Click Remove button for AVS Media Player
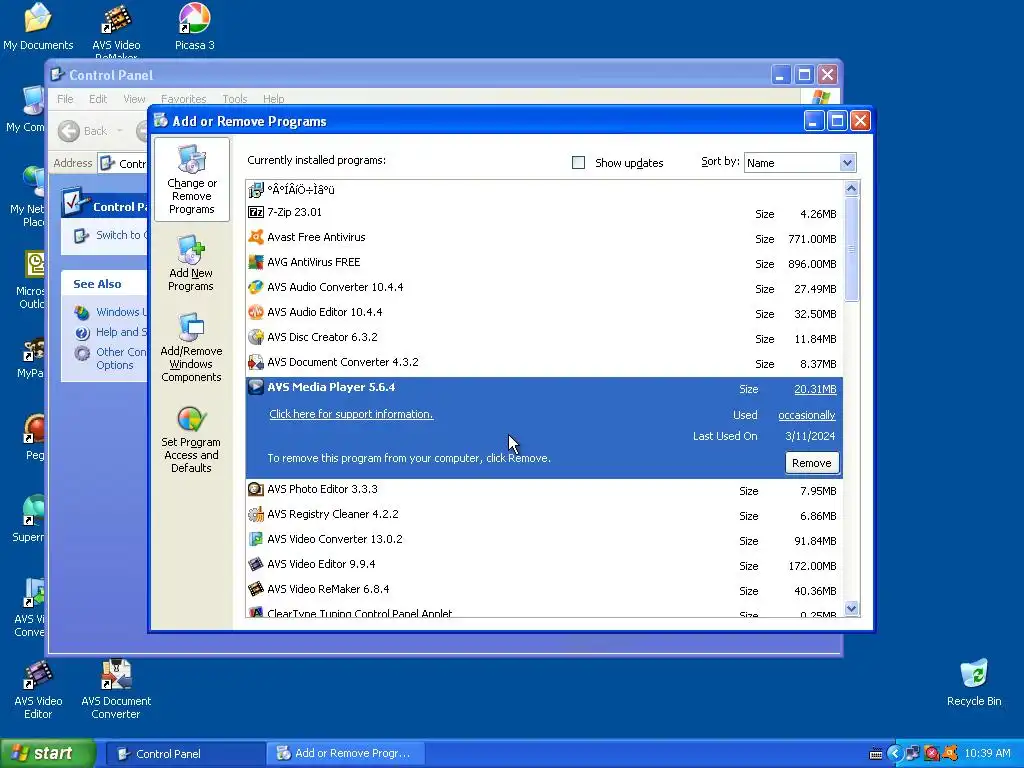 812,463
